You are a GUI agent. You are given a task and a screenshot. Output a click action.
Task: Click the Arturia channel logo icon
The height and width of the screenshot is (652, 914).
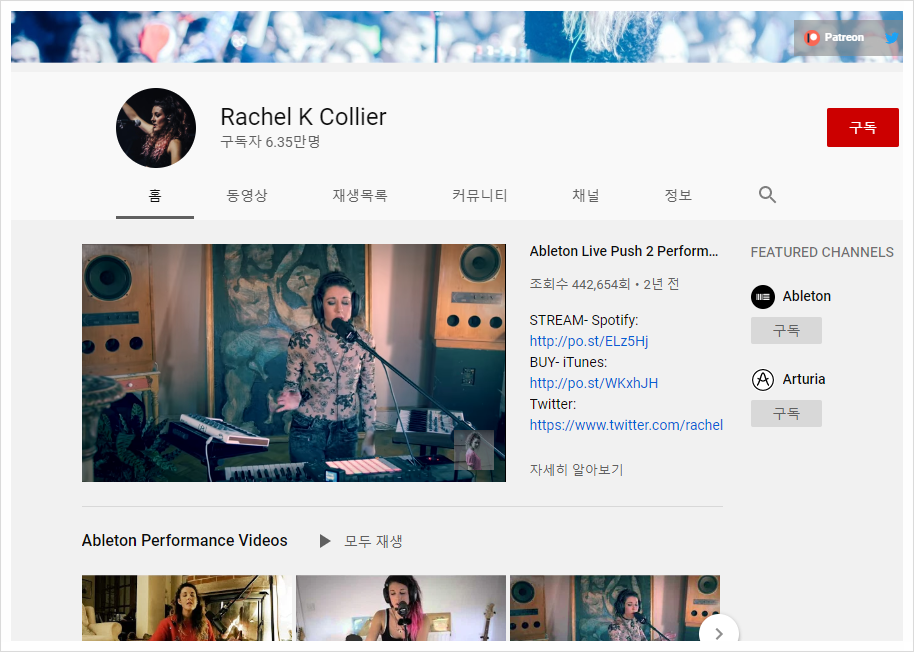[x=762, y=380]
